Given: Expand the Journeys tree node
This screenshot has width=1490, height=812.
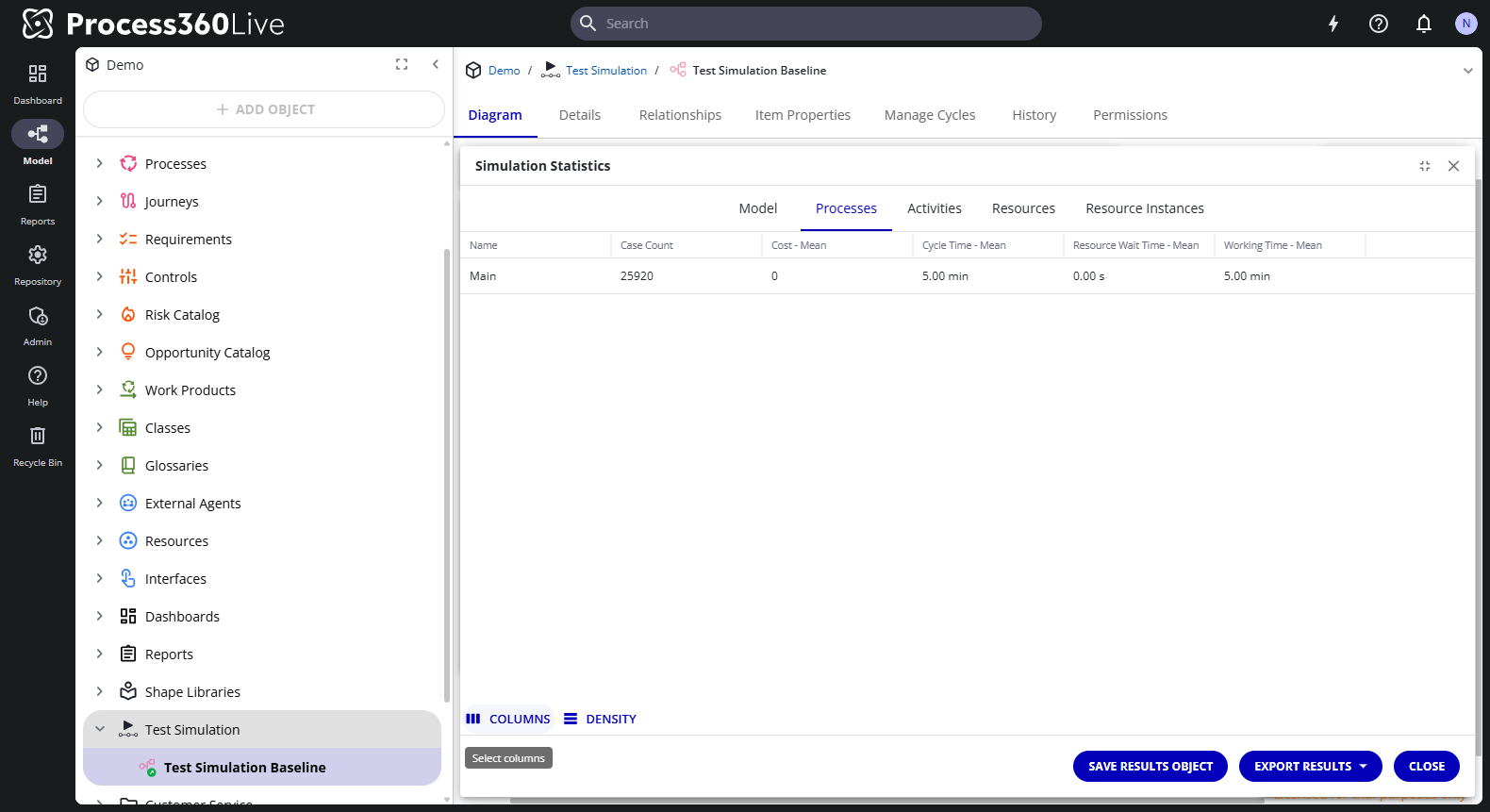Looking at the screenshot, I should (x=100, y=202).
